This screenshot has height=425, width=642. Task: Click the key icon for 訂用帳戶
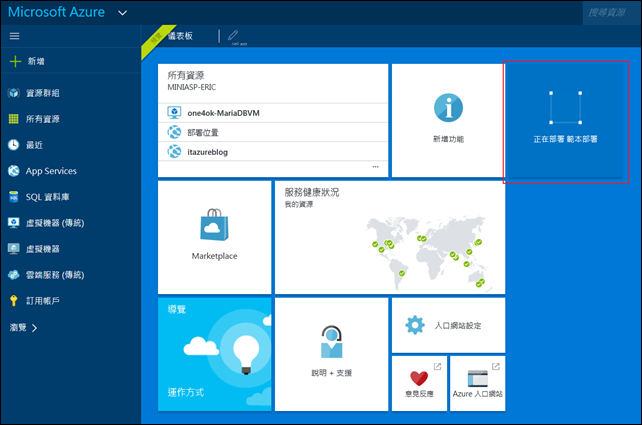[x=14, y=301]
